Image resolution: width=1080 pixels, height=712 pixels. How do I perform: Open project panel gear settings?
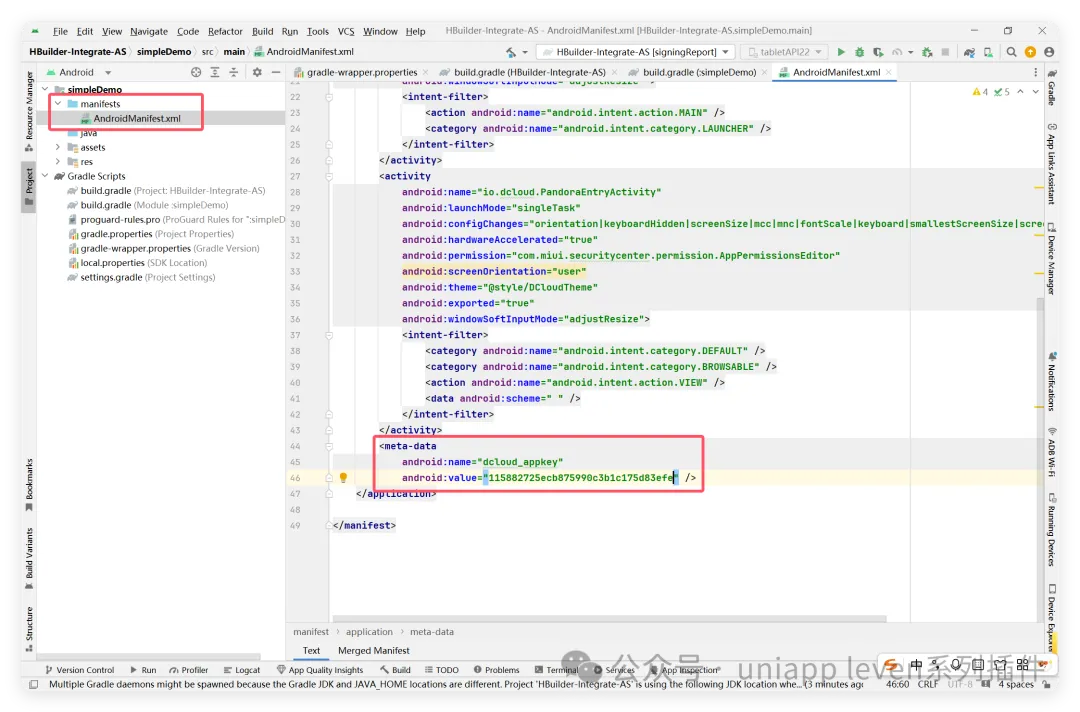click(257, 72)
